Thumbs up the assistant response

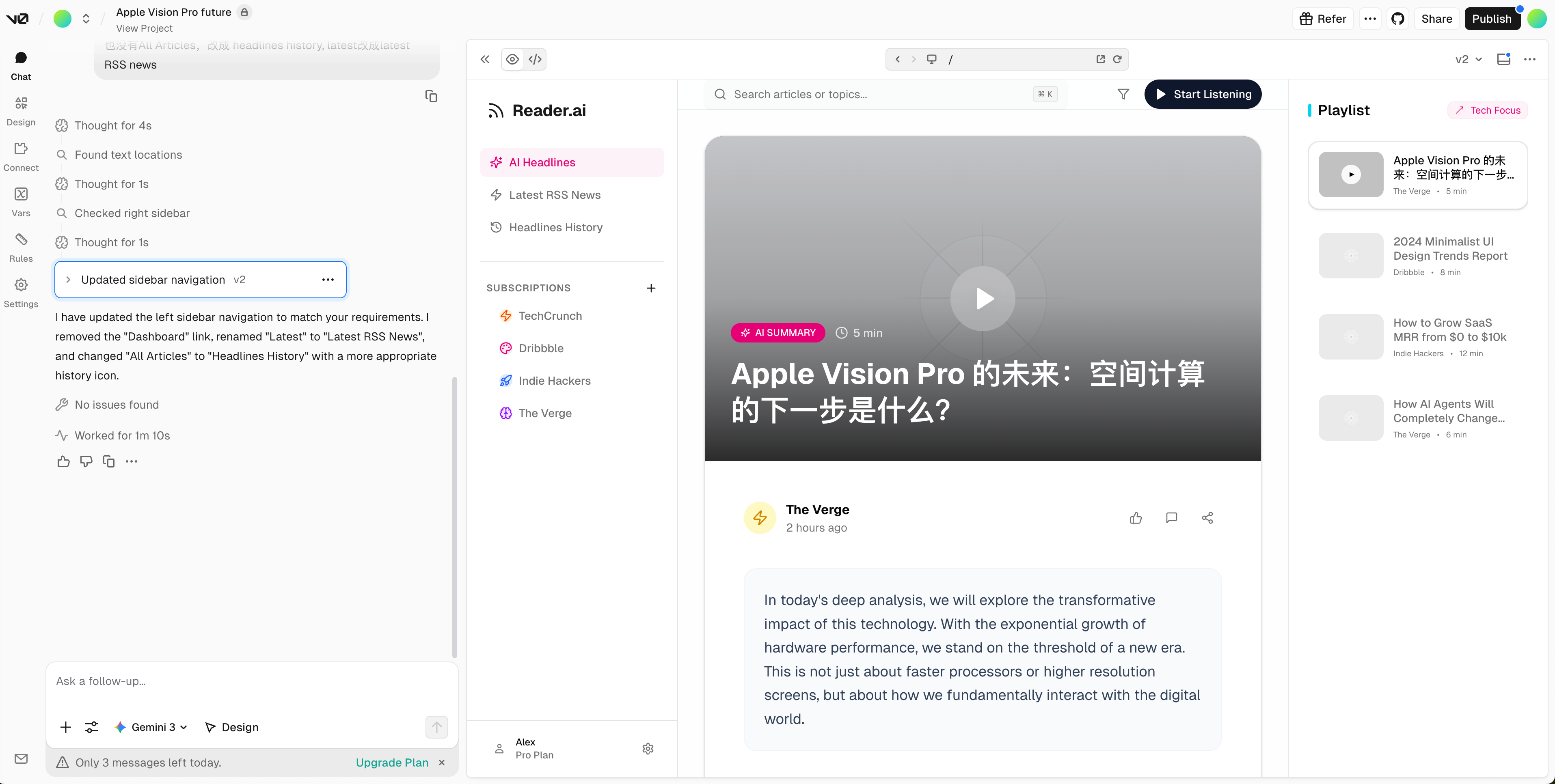[x=63, y=462]
